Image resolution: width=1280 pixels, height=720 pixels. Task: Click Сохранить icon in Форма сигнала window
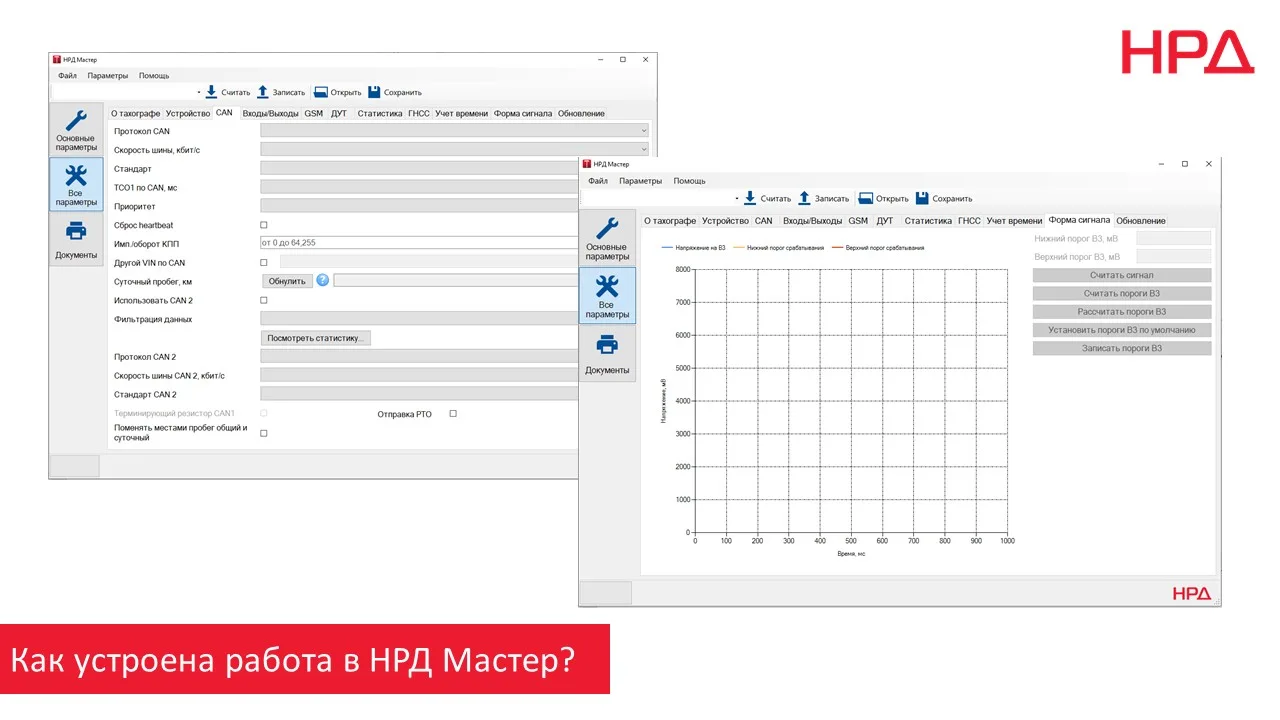point(922,198)
